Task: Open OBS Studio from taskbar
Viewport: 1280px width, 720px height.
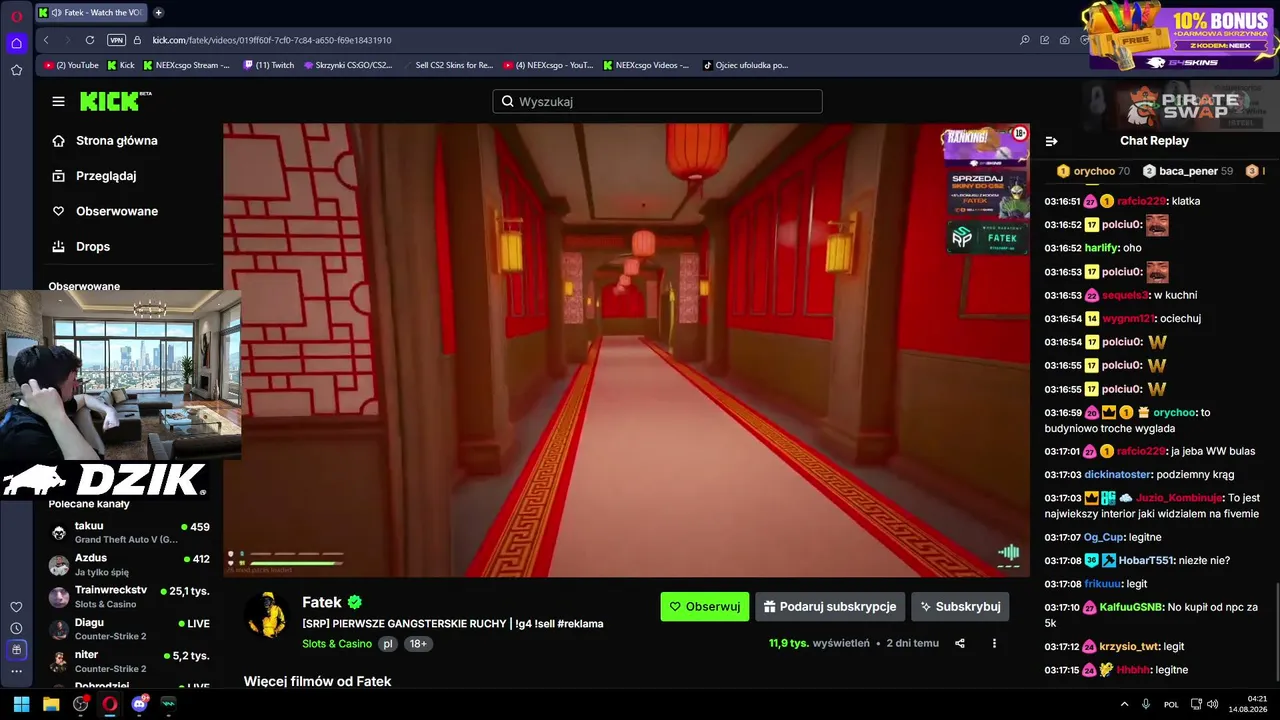Action: pos(80,704)
